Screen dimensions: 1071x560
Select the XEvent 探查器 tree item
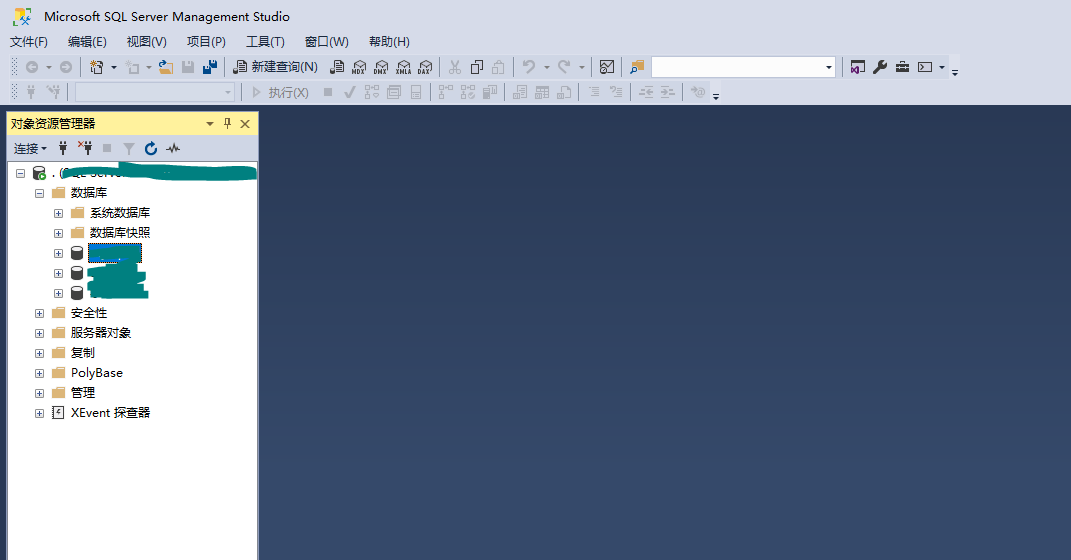(x=110, y=412)
